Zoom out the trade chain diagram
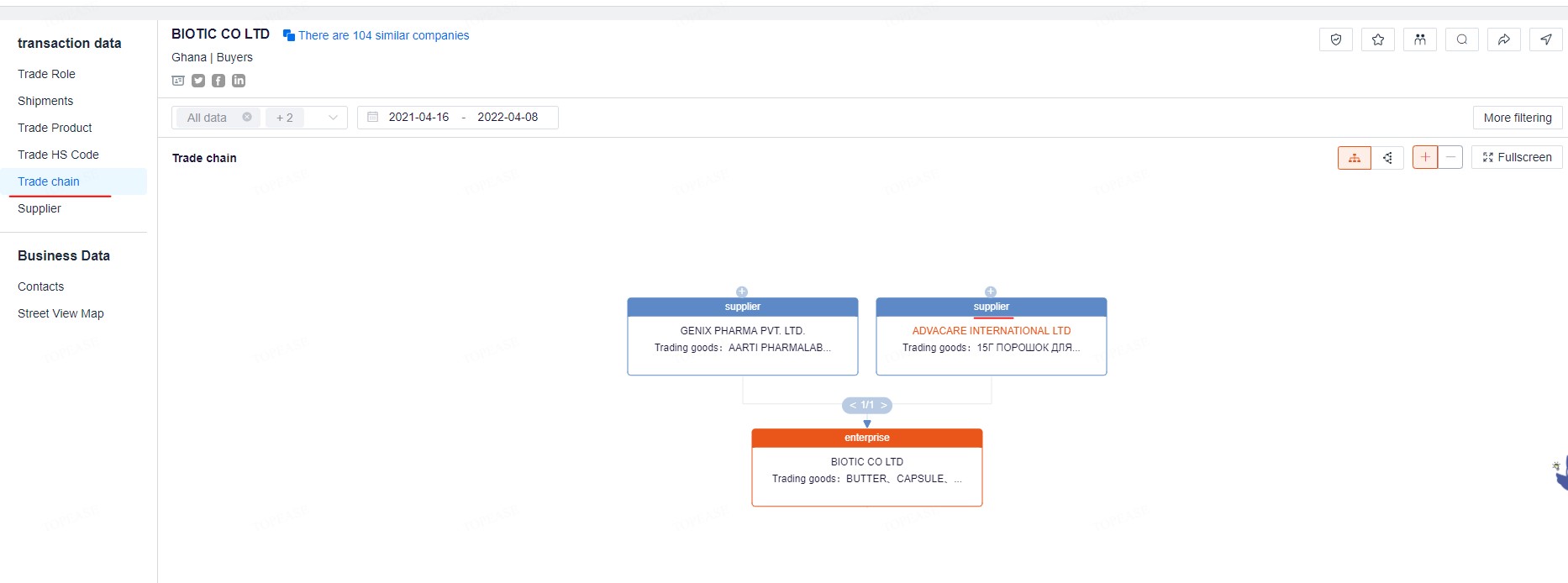Viewport: 1568px width, 583px height. point(1450,157)
